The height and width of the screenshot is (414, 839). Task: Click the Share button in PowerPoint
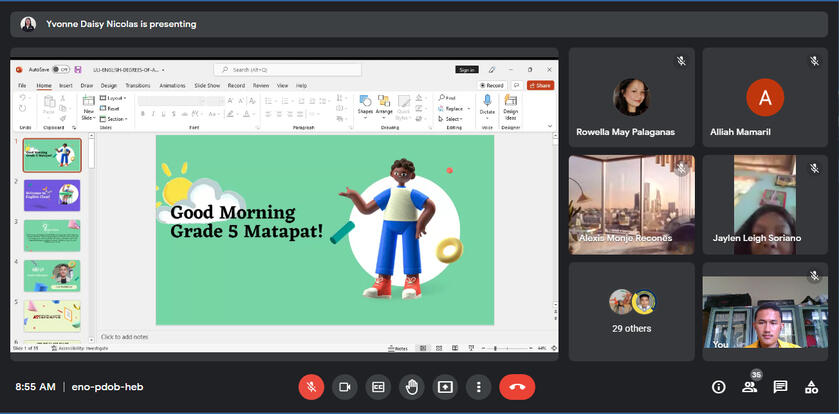(x=540, y=86)
